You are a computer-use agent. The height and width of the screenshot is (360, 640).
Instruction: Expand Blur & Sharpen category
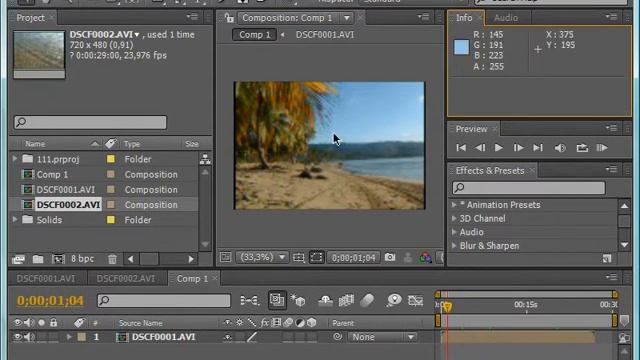click(454, 246)
